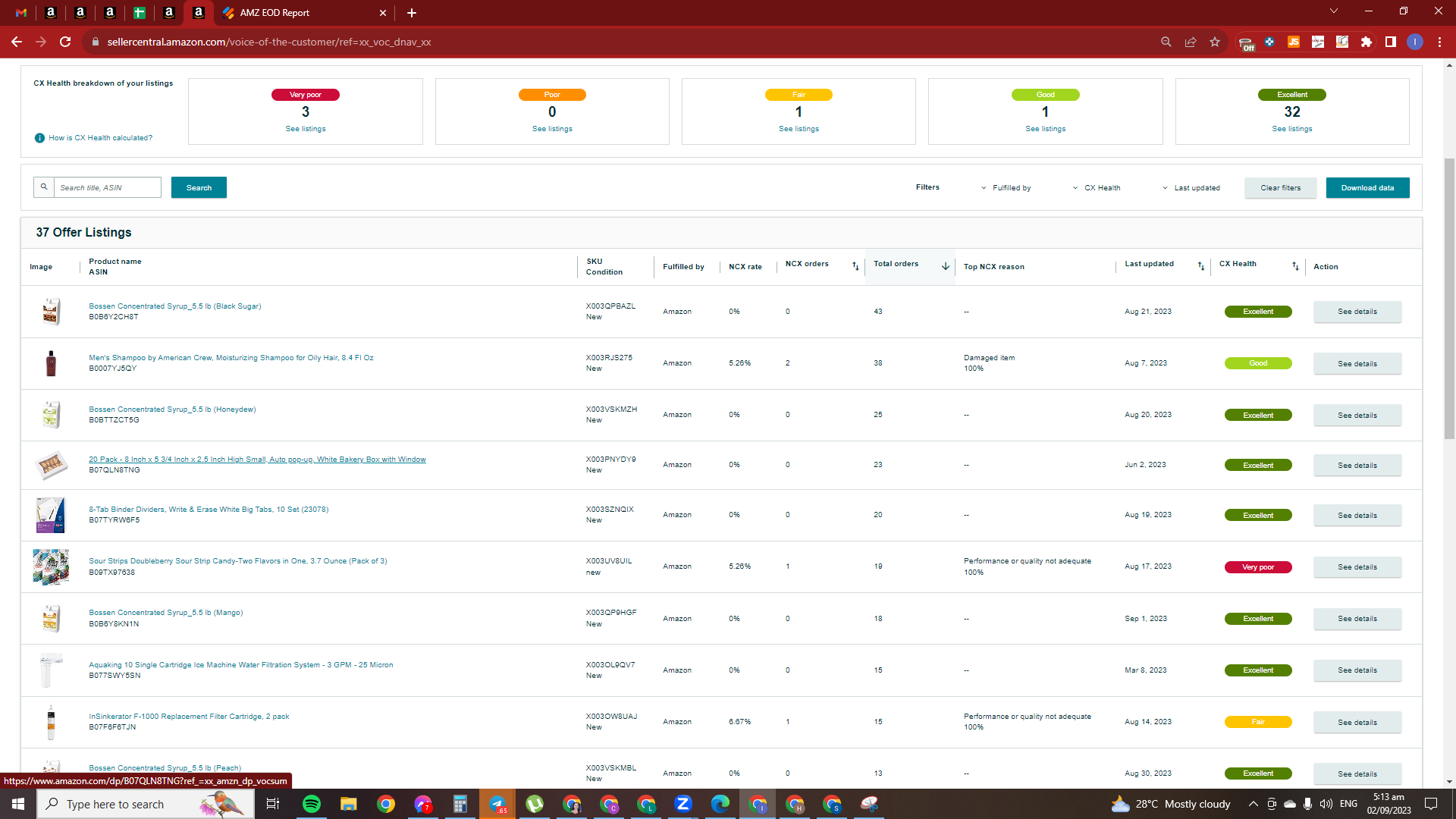Viewport: 1456px width, 819px height.
Task: Click the taskbar 'Type here to search' box
Action: coord(146,804)
